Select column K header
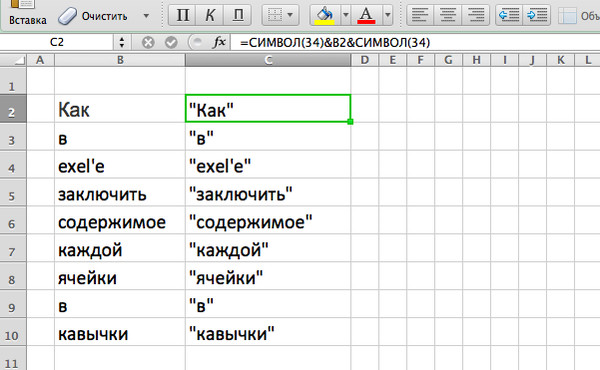The width and height of the screenshot is (600, 370). tap(561, 60)
